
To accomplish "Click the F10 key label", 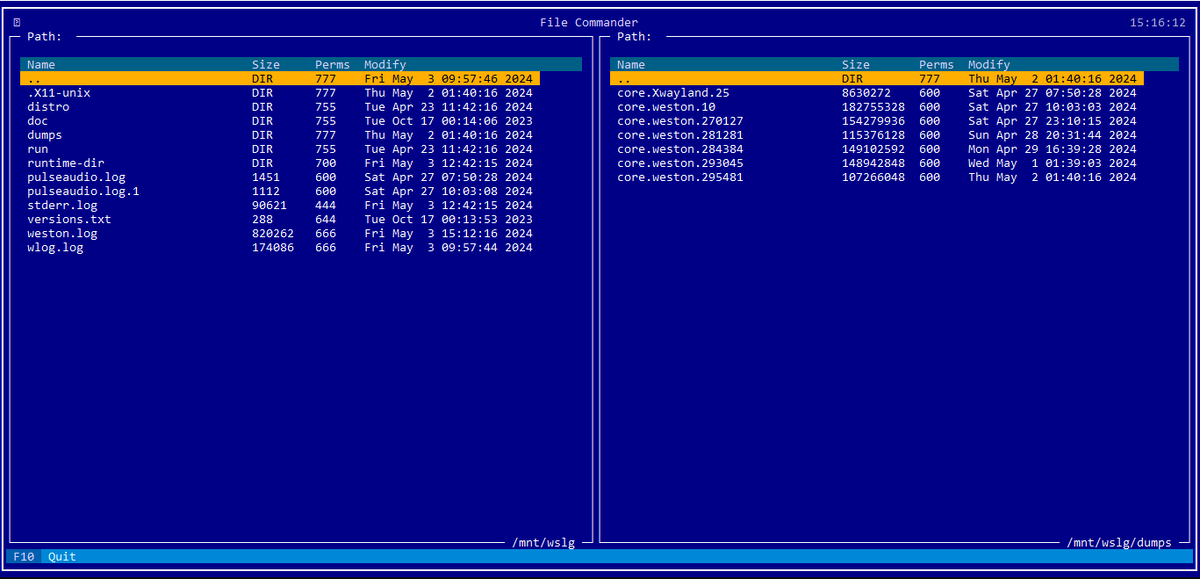I will (24, 557).
